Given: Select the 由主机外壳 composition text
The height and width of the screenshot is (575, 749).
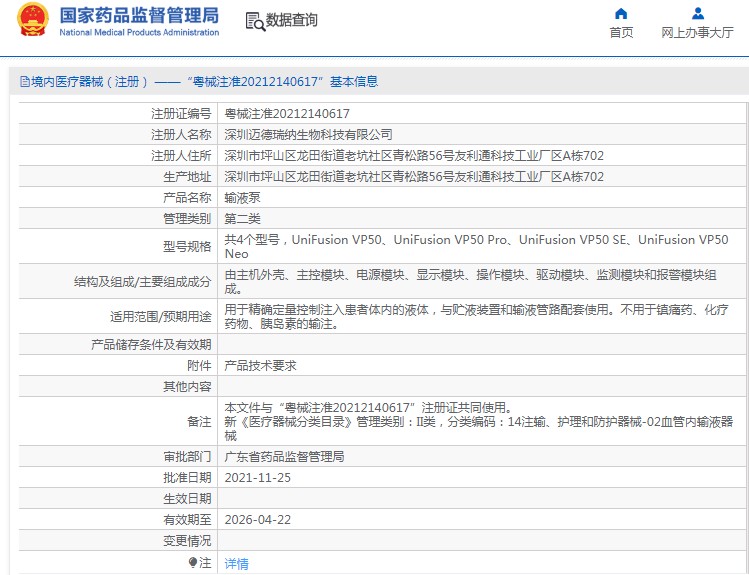Looking at the screenshot, I should point(471,282).
